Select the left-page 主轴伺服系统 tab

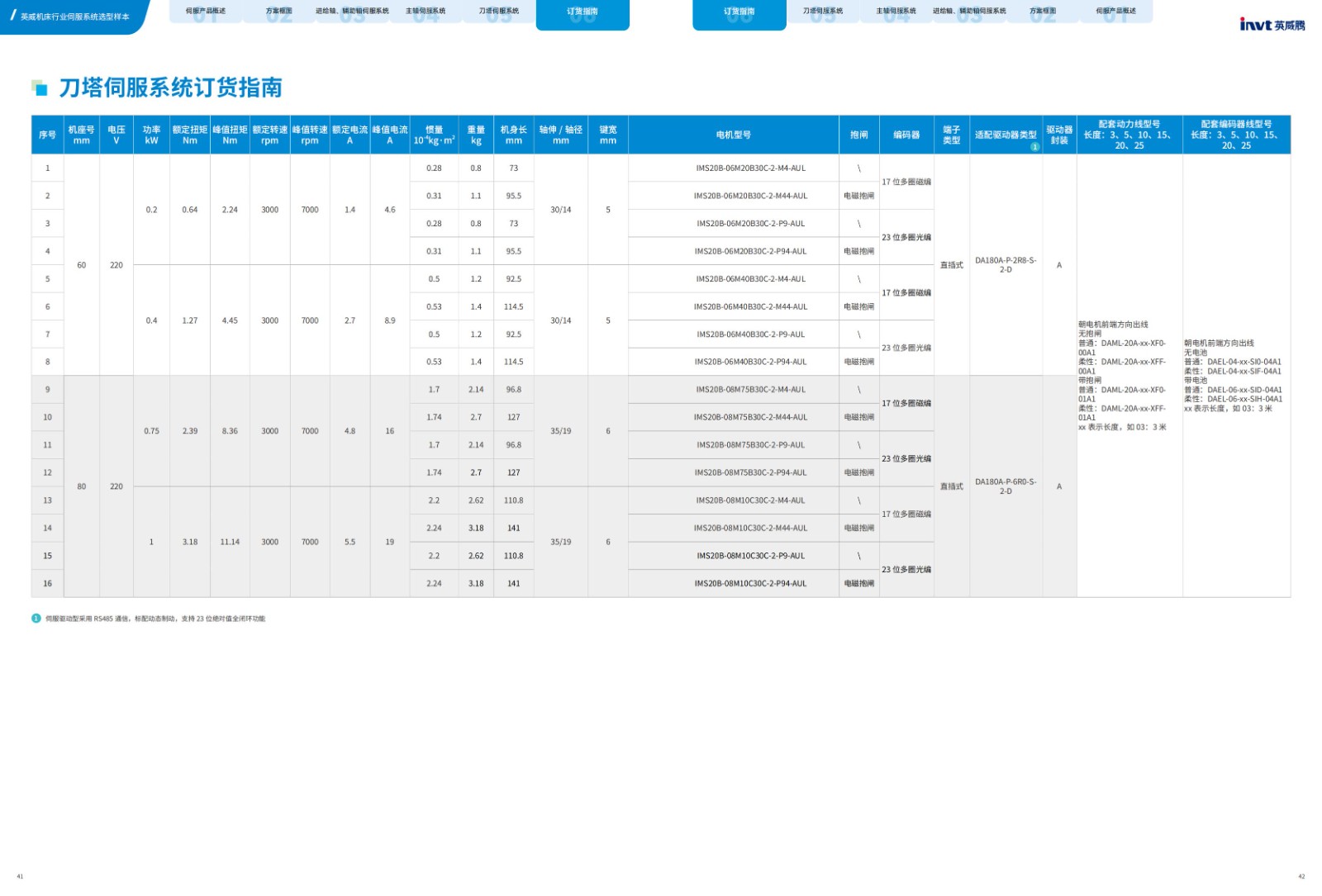point(426,12)
